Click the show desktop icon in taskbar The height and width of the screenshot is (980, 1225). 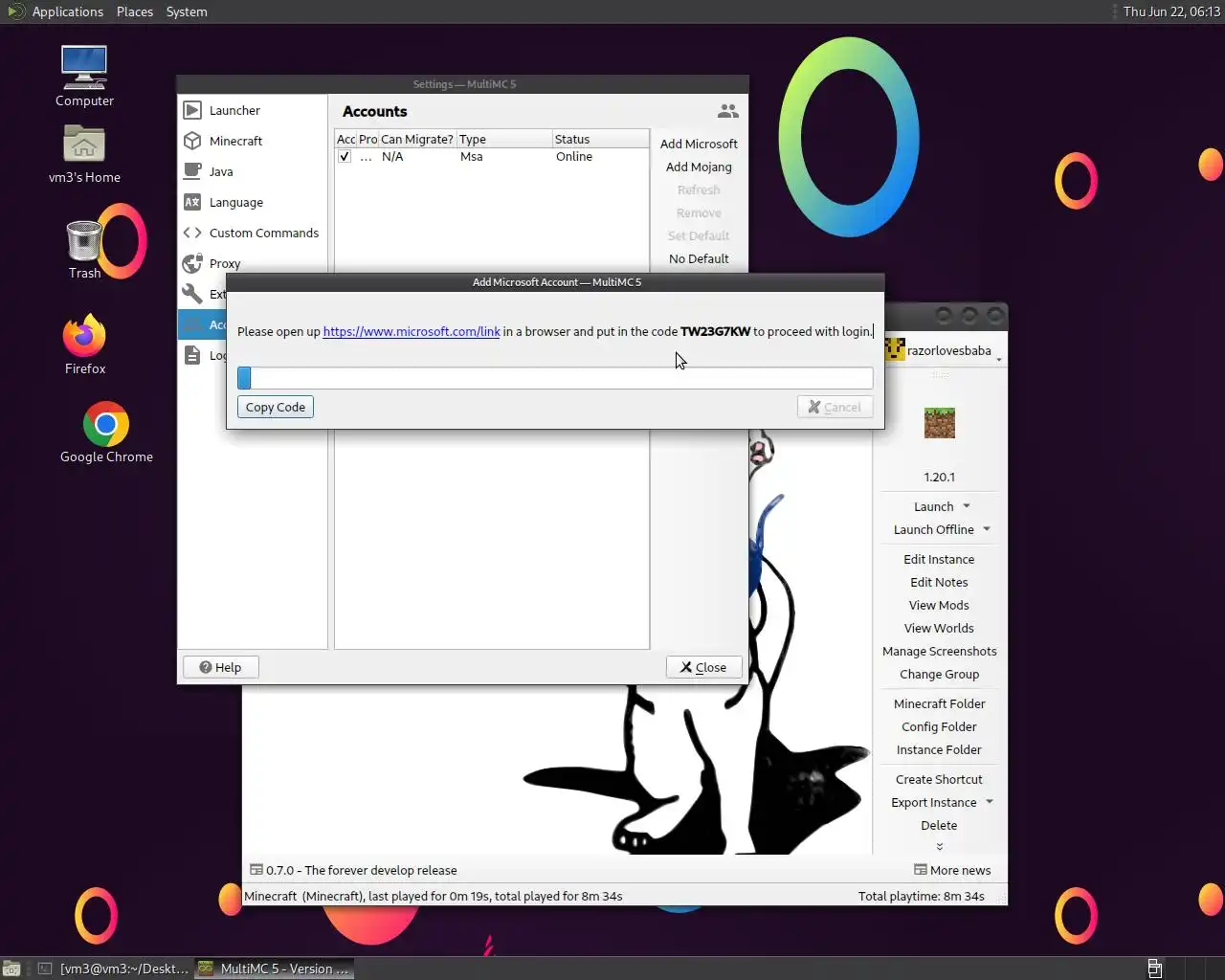(11, 969)
